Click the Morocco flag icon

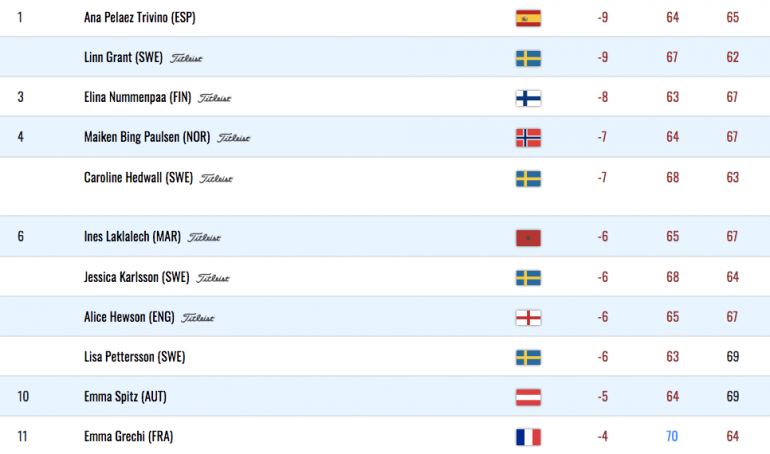[x=528, y=238]
